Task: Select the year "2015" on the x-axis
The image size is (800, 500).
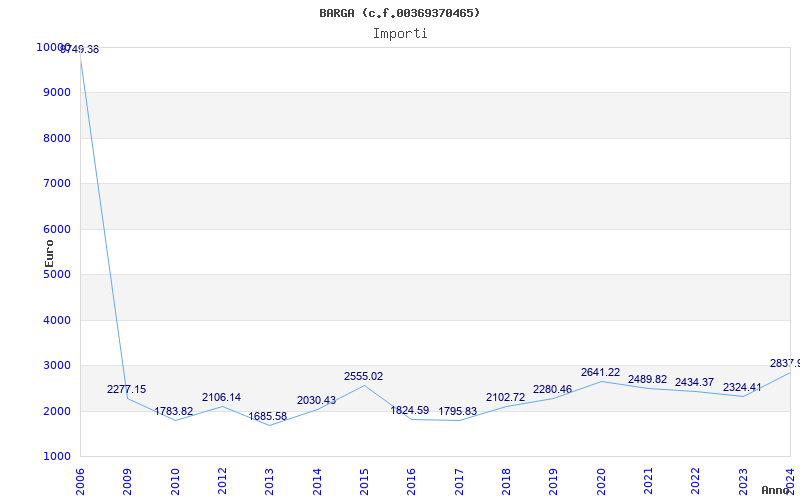Action: (364, 482)
